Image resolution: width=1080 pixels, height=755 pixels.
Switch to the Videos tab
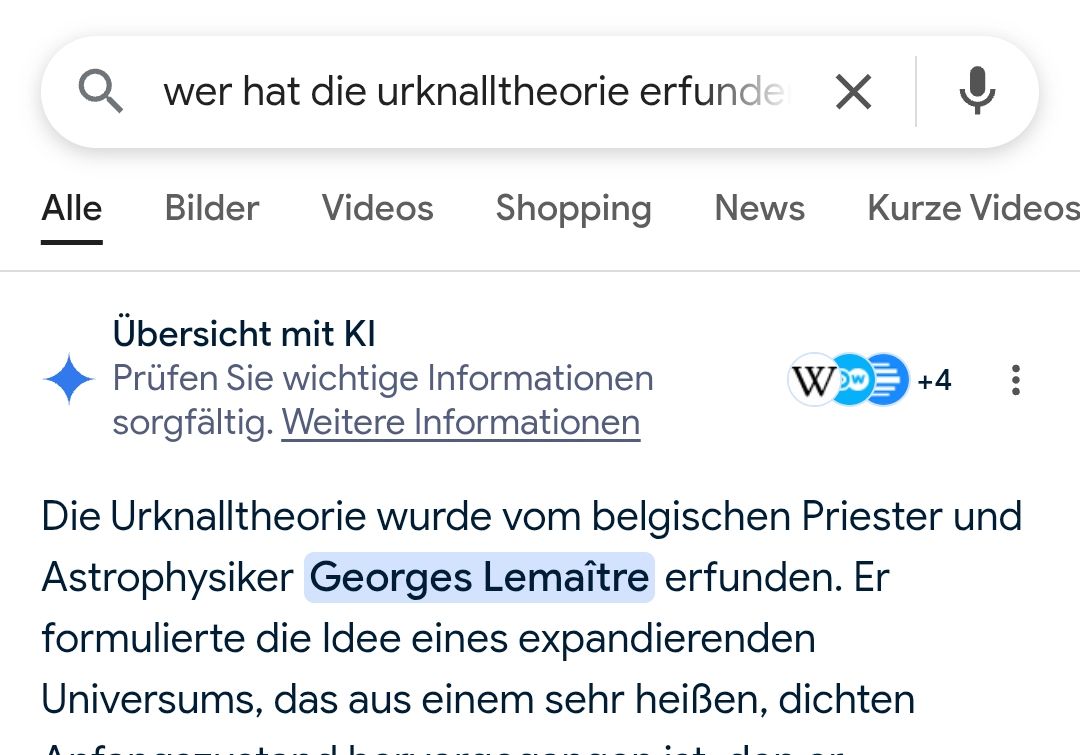click(x=377, y=208)
